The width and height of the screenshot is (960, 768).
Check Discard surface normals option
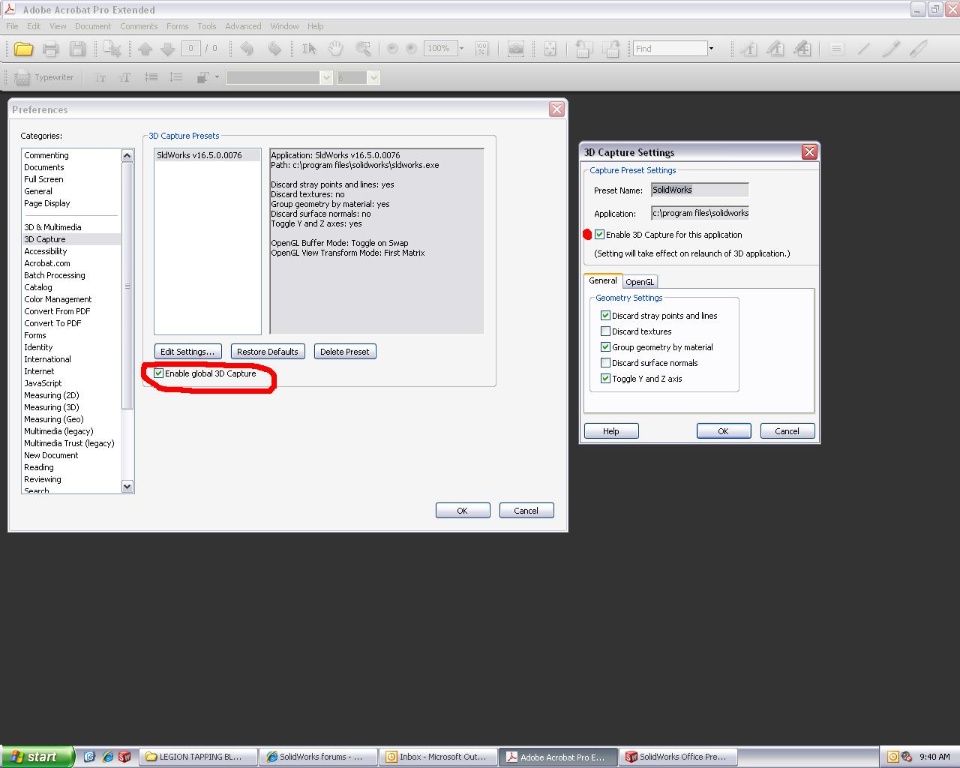coord(606,363)
